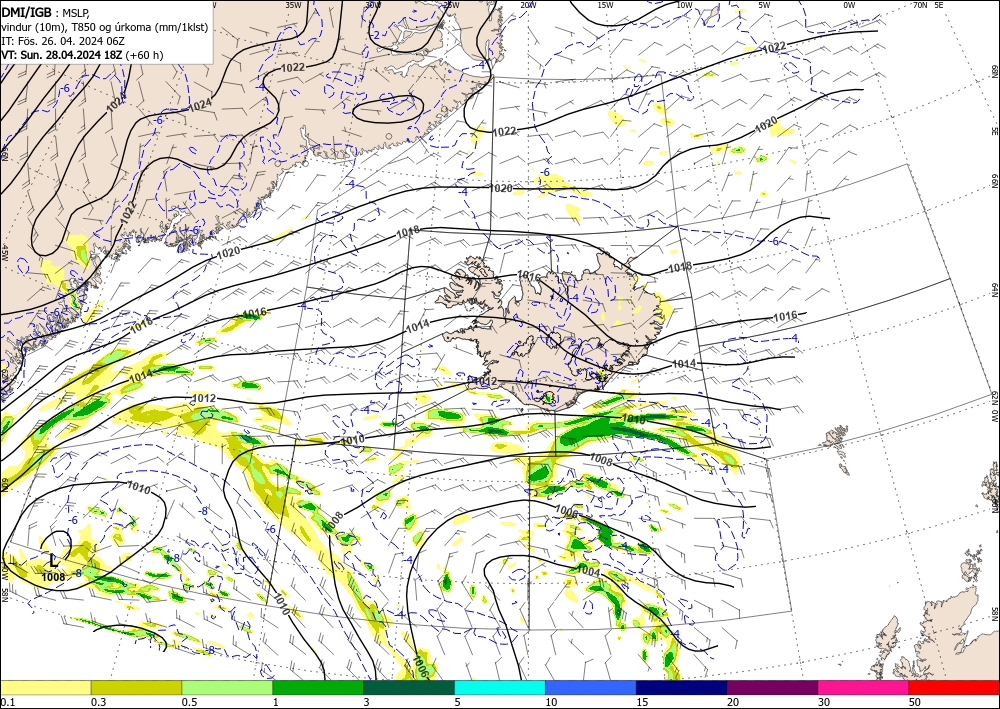The image size is (1000, 709).
Task: Click the yellow 0.1–0.3 precipitation legend swatch
Action: [45, 687]
